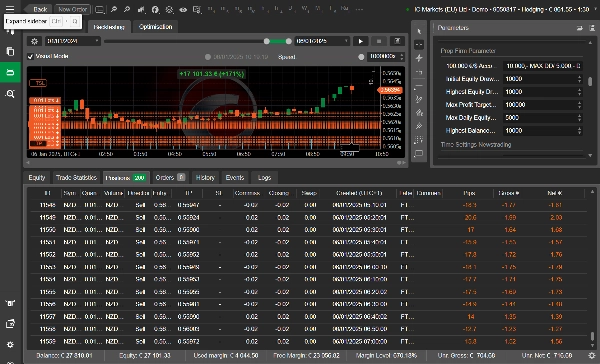Viewport: 600px width, 364px height.
Task: Select the horizontal line drawing tool
Action: [x=419, y=85]
